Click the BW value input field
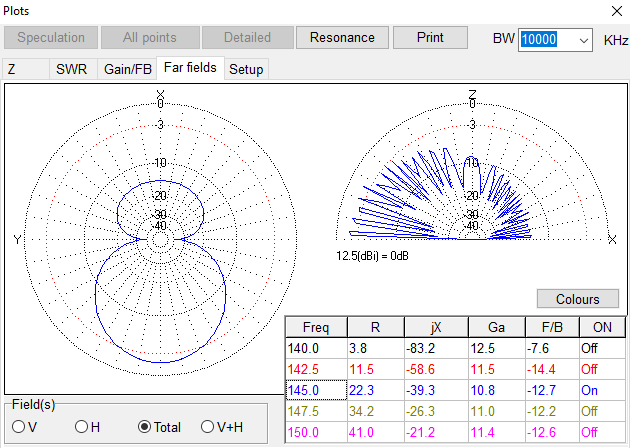Screen dimensions: 630x448 [546, 39]
